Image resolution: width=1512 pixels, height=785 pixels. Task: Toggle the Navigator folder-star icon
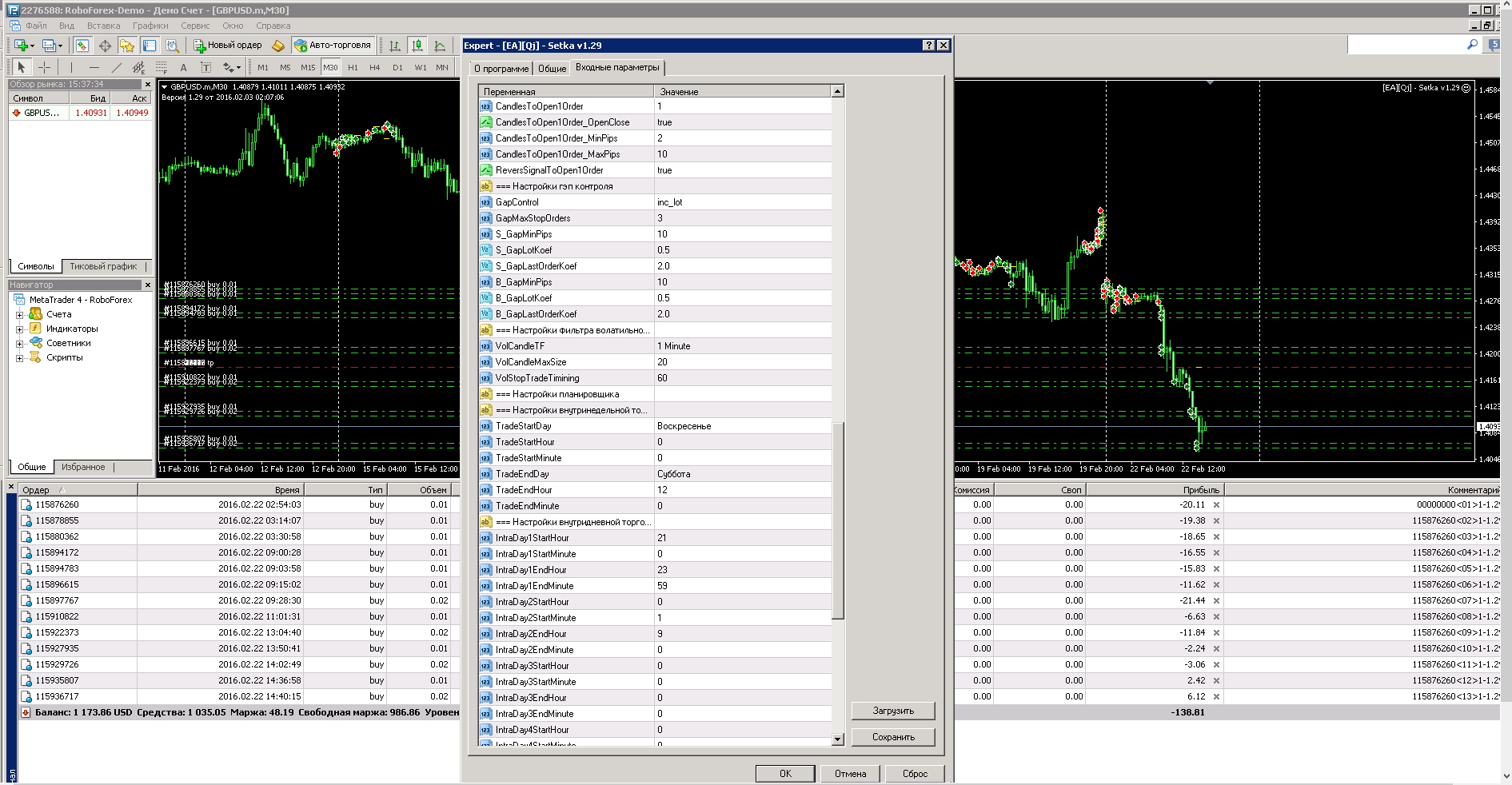(127, 46)
